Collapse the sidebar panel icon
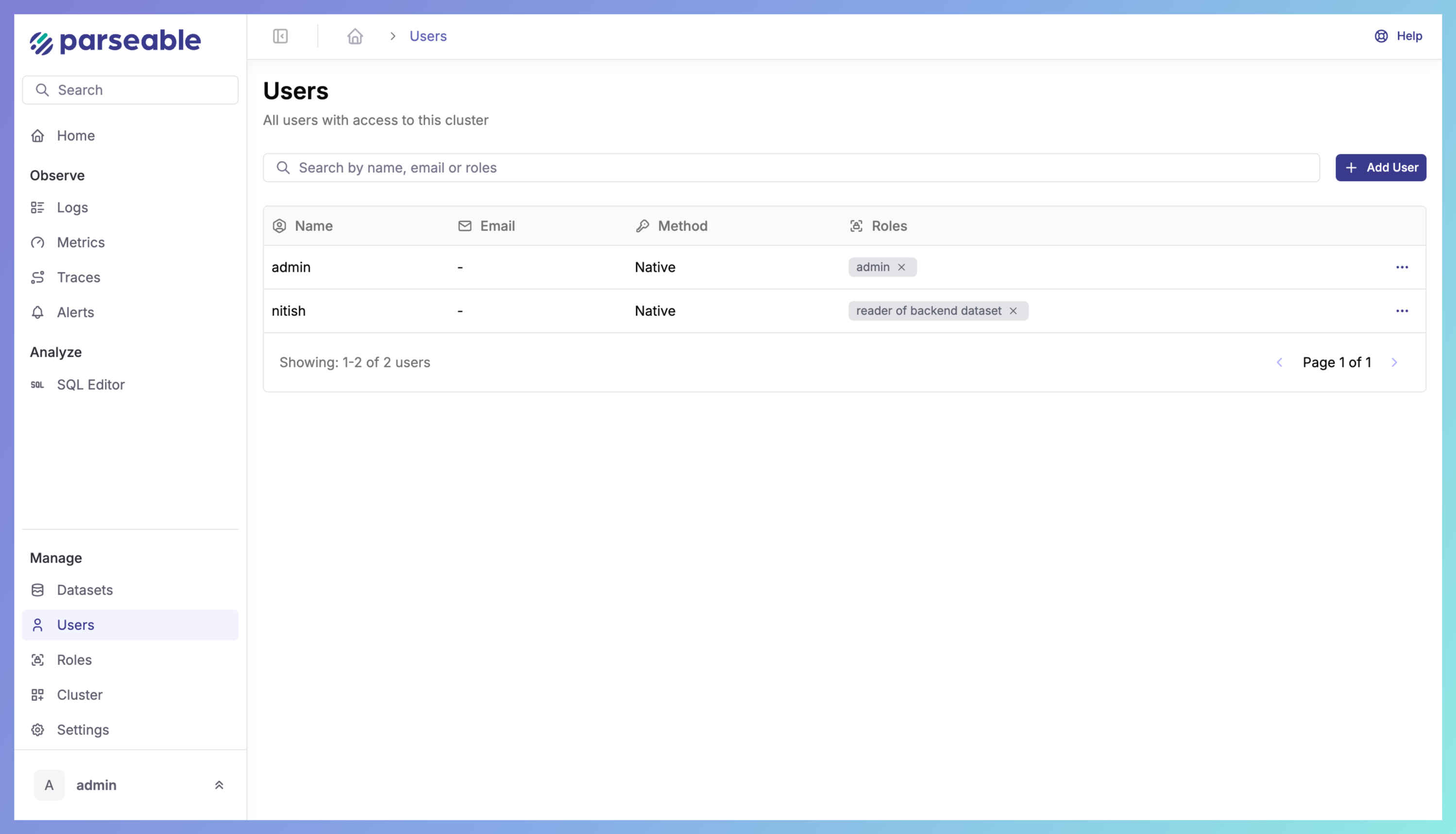This screenshot has height=834, width=1456. tap(280, 36)
